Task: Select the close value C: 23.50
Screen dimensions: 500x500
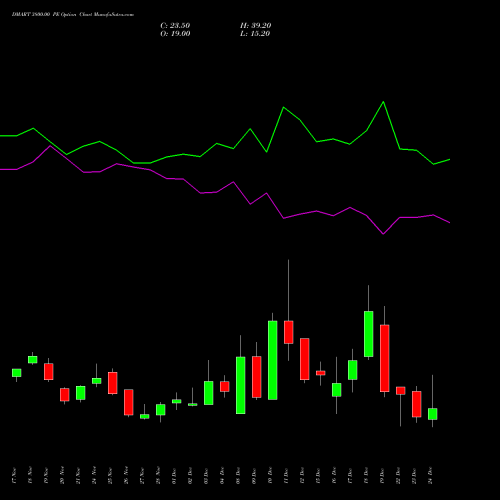Action: [175, 26]
